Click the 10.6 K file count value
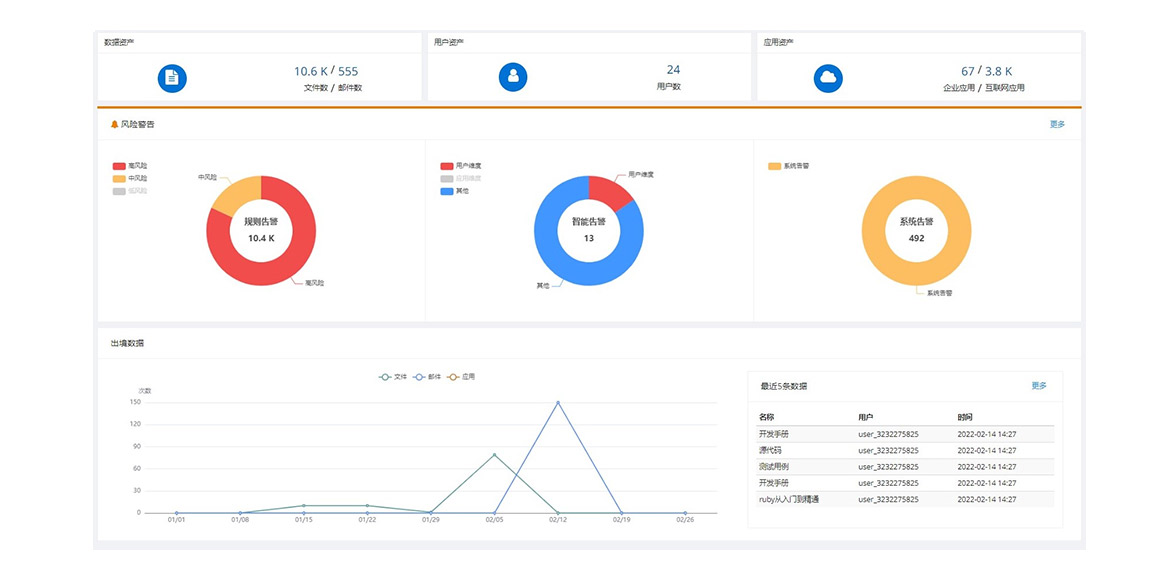1174x586 pixels. (311, 71)
